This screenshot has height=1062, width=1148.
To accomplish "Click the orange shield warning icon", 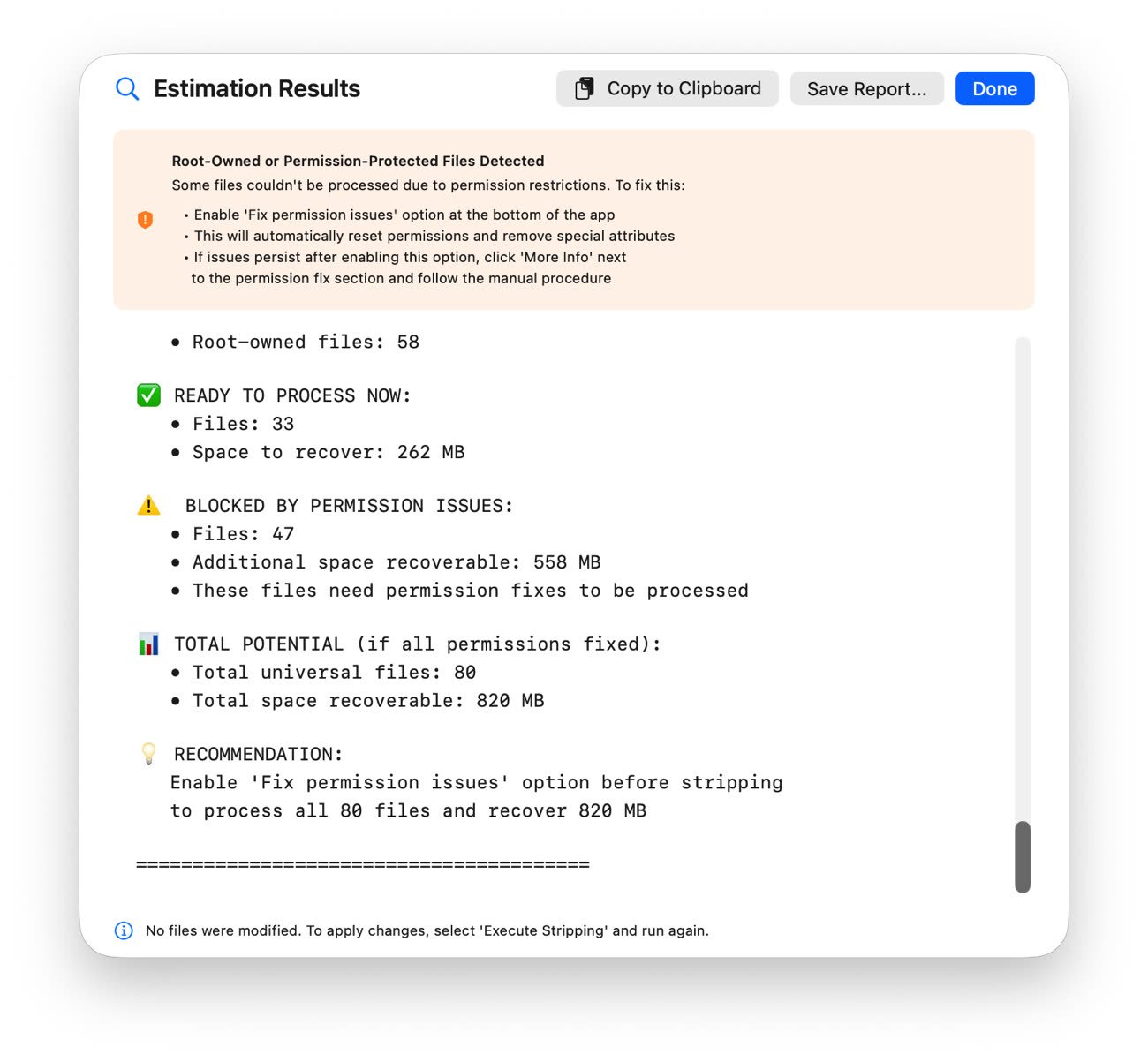I will point(146,220).
